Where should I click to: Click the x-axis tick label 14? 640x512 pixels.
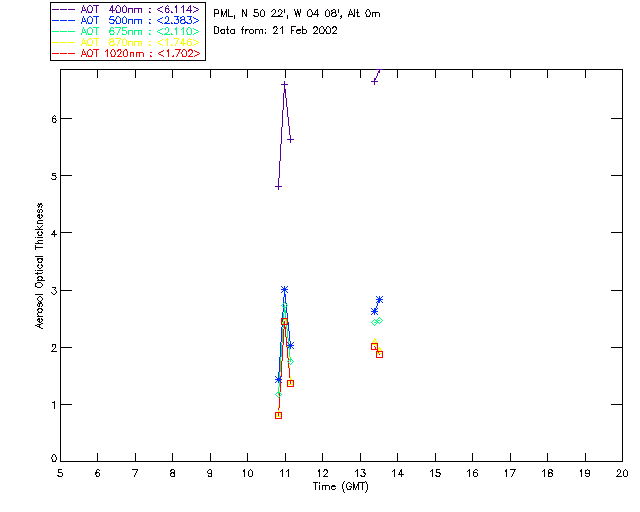coord(398,474)
